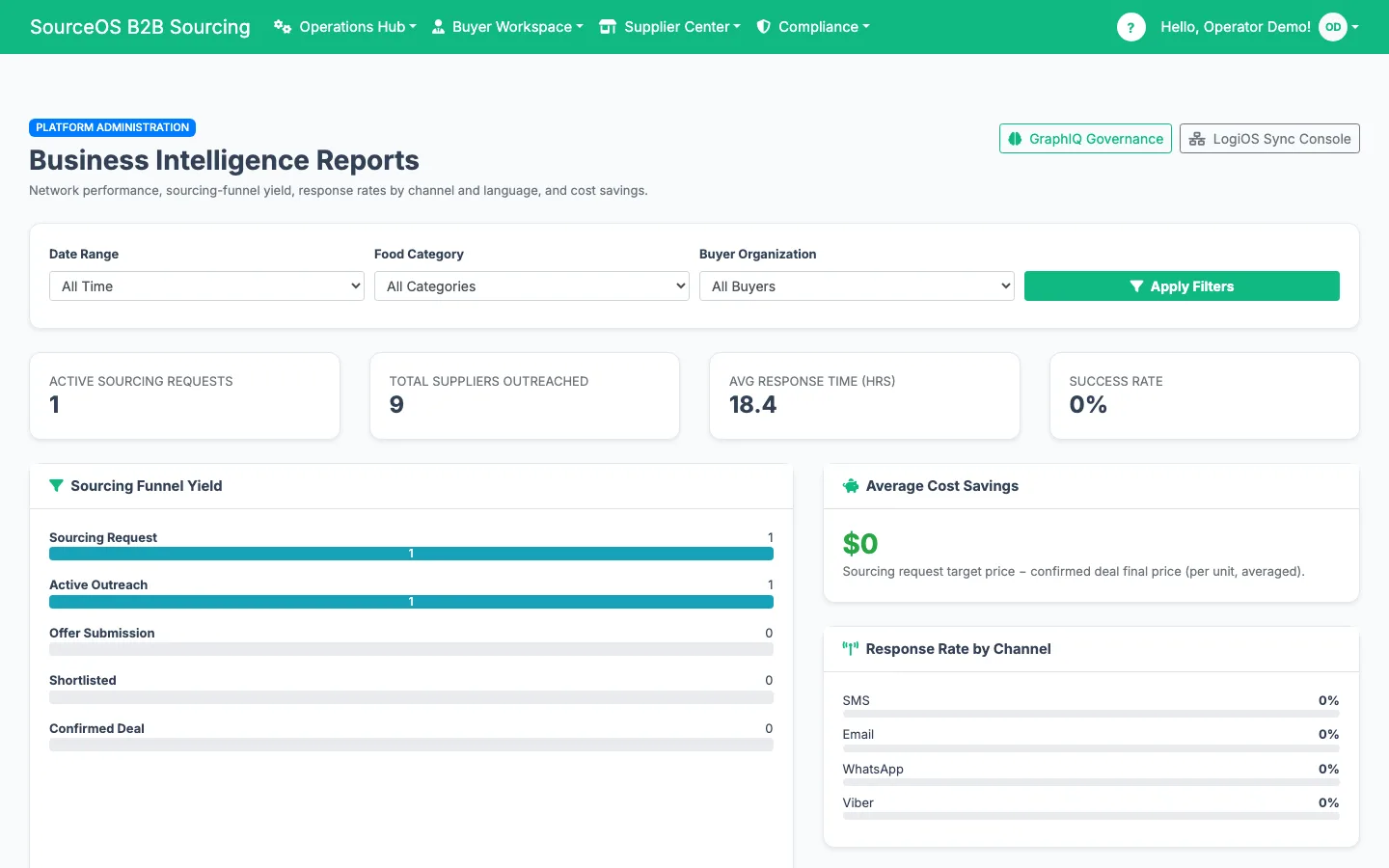Open the Operations Hub menu

pos(345,27)
